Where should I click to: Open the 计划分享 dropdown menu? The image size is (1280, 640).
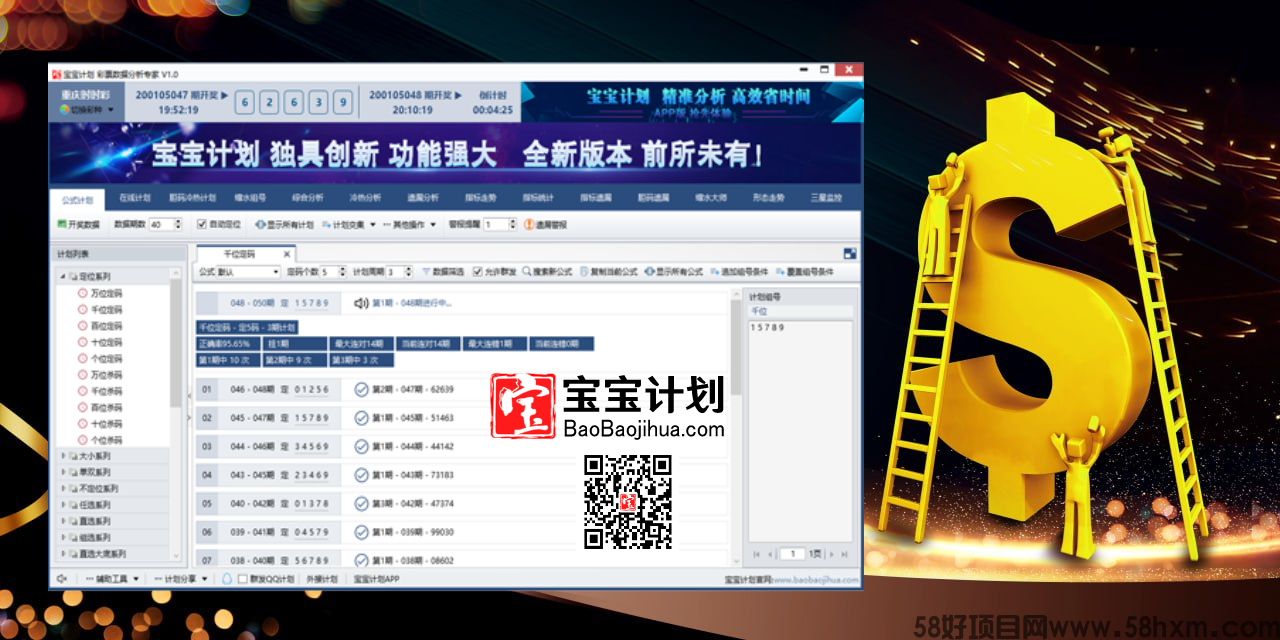(x=183, y=578)
